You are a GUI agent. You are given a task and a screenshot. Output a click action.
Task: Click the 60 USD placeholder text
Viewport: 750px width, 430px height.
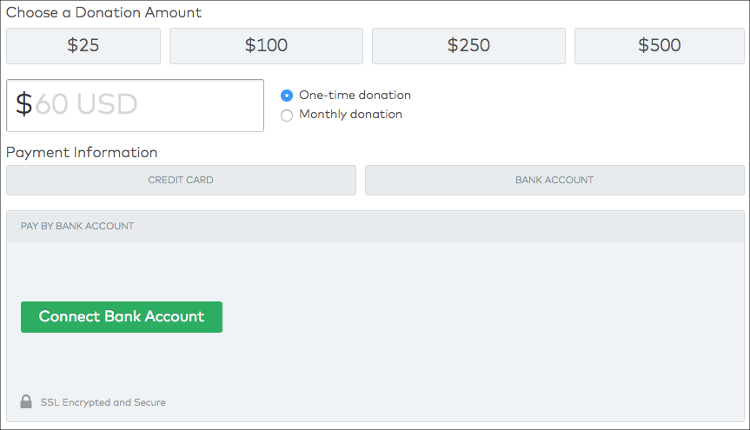(87, 104)
